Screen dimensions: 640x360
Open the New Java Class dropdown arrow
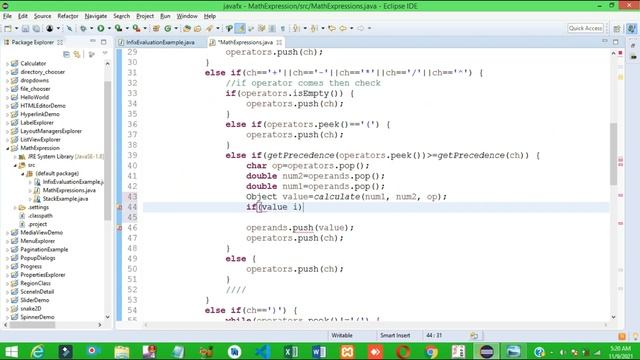[176, 29]
